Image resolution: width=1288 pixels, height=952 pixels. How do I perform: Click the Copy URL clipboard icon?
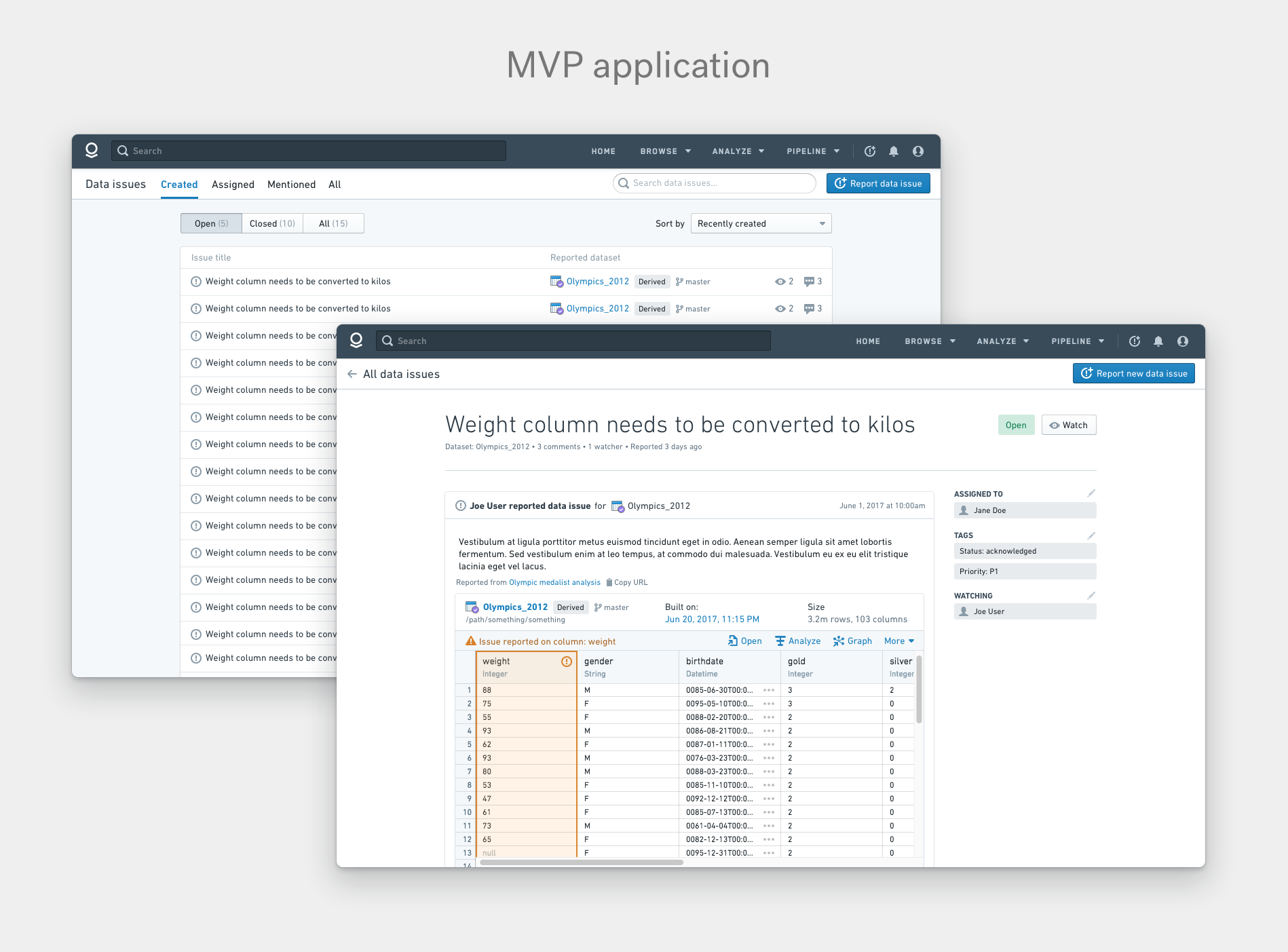point(609,582)
